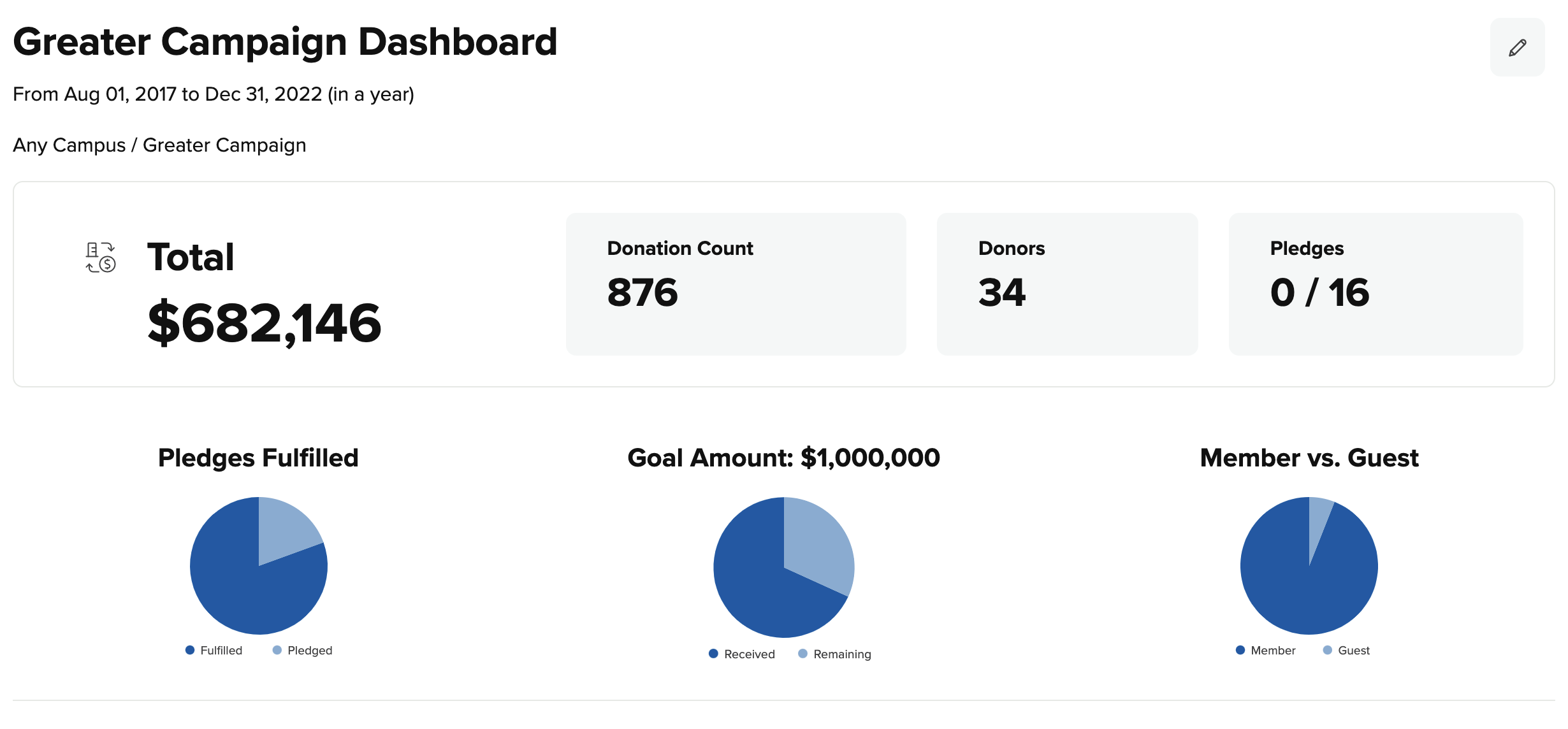Click the Member vs. Guest pie chart
Image resolution: width=1568 pixels, height=729 pixels.
1309,566
